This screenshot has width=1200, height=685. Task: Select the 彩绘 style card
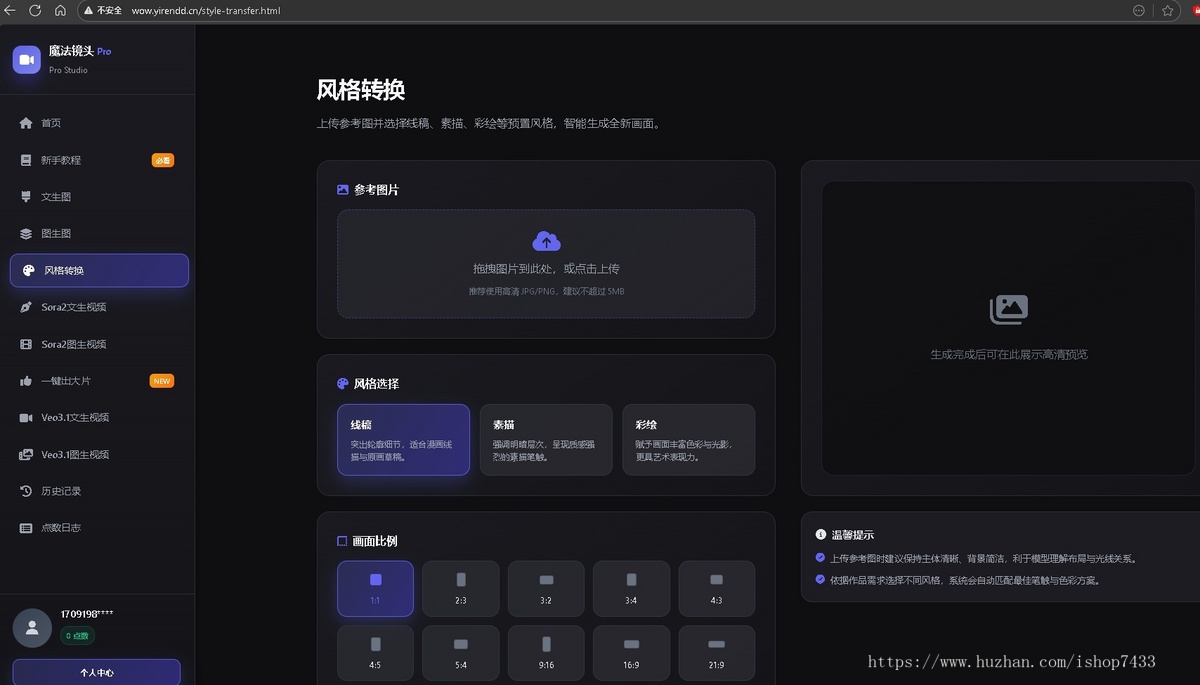pyautogui.click(x=688, y=440)
